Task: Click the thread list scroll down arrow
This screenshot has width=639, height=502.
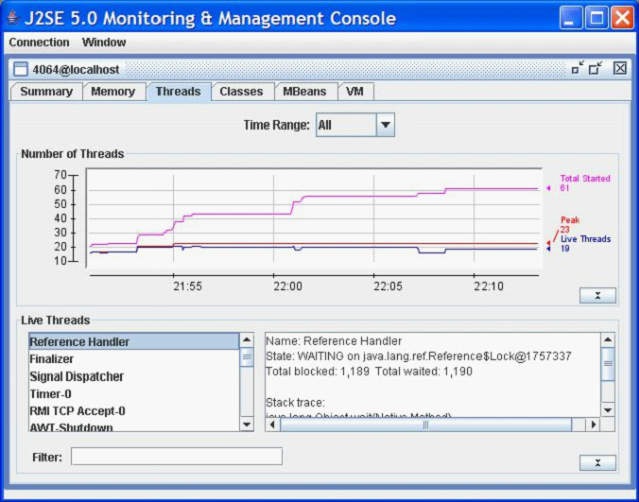Action: click(x=247, y=425)
